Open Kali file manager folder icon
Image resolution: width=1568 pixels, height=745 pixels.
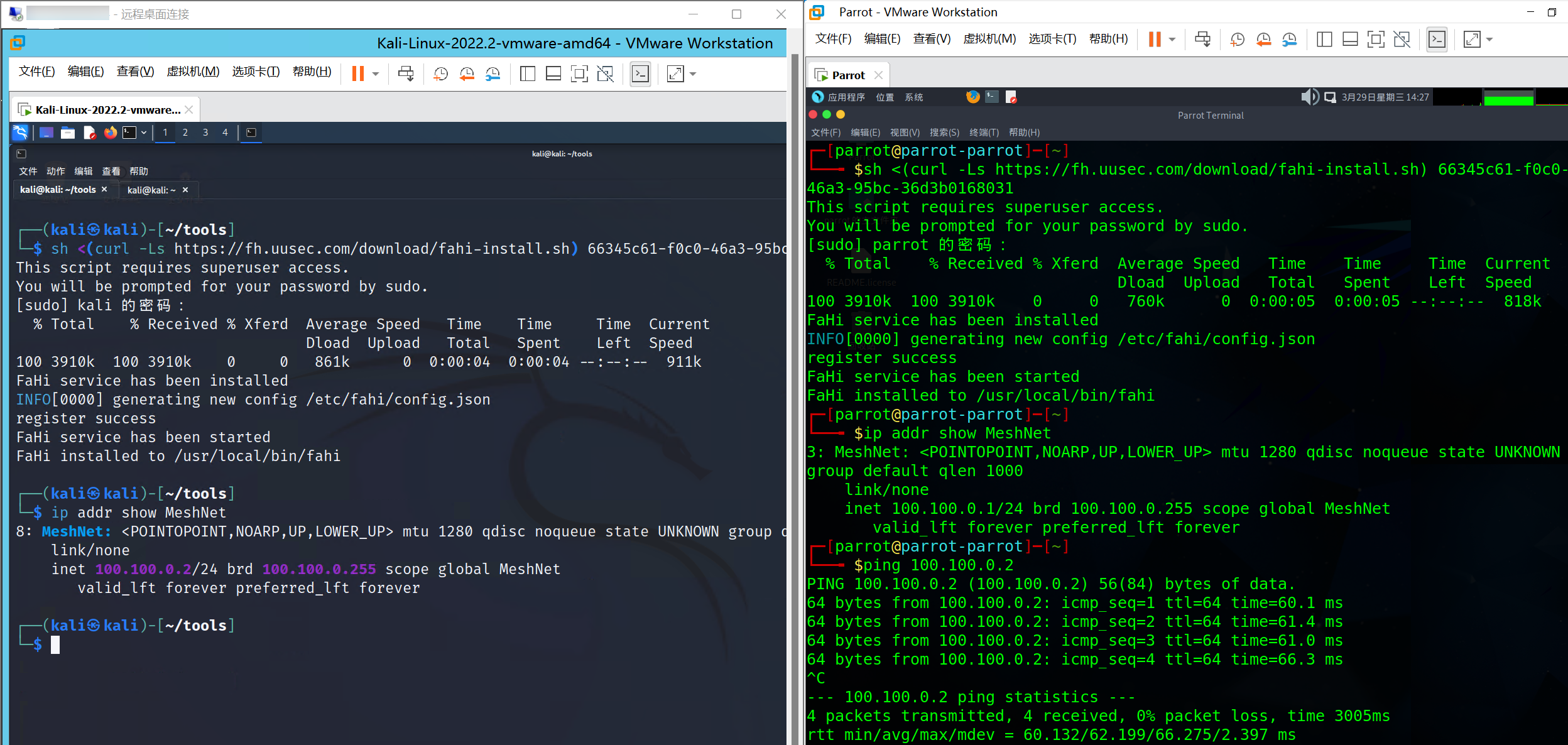pyautogui.click(x=68, y=133)
